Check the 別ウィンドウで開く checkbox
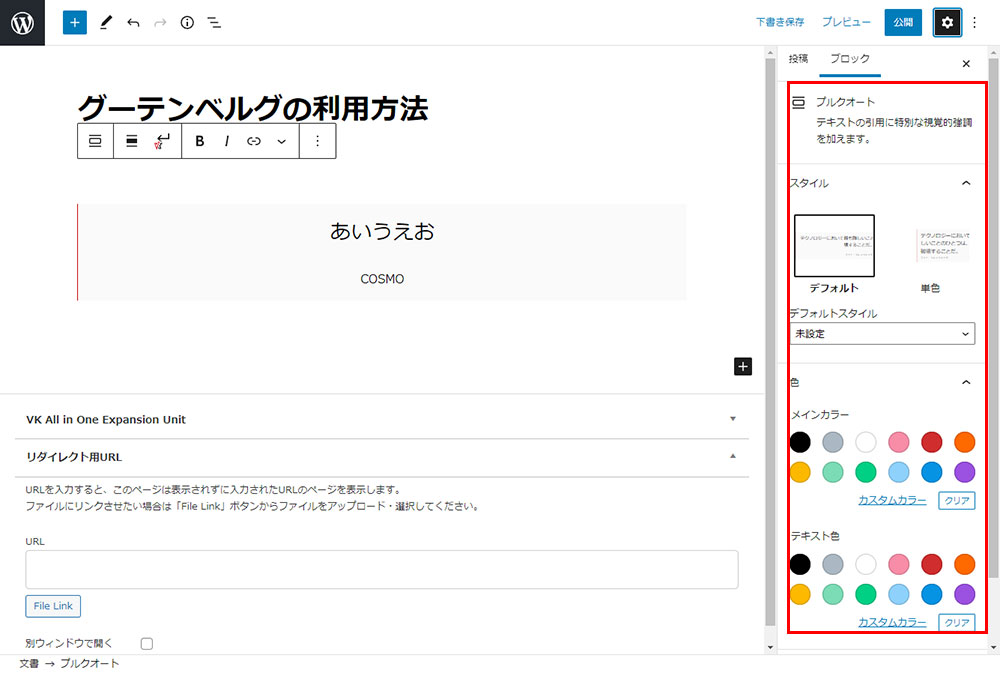The image size is (1000, 673). pyautogui.click(x=147, y=643)
